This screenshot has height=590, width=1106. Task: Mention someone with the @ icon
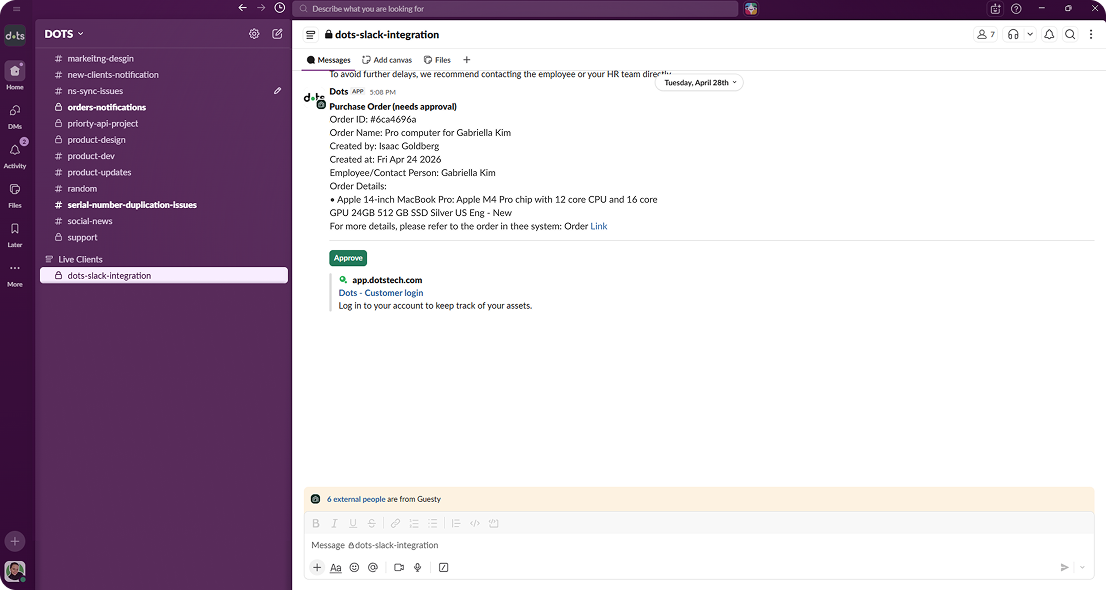373,567
